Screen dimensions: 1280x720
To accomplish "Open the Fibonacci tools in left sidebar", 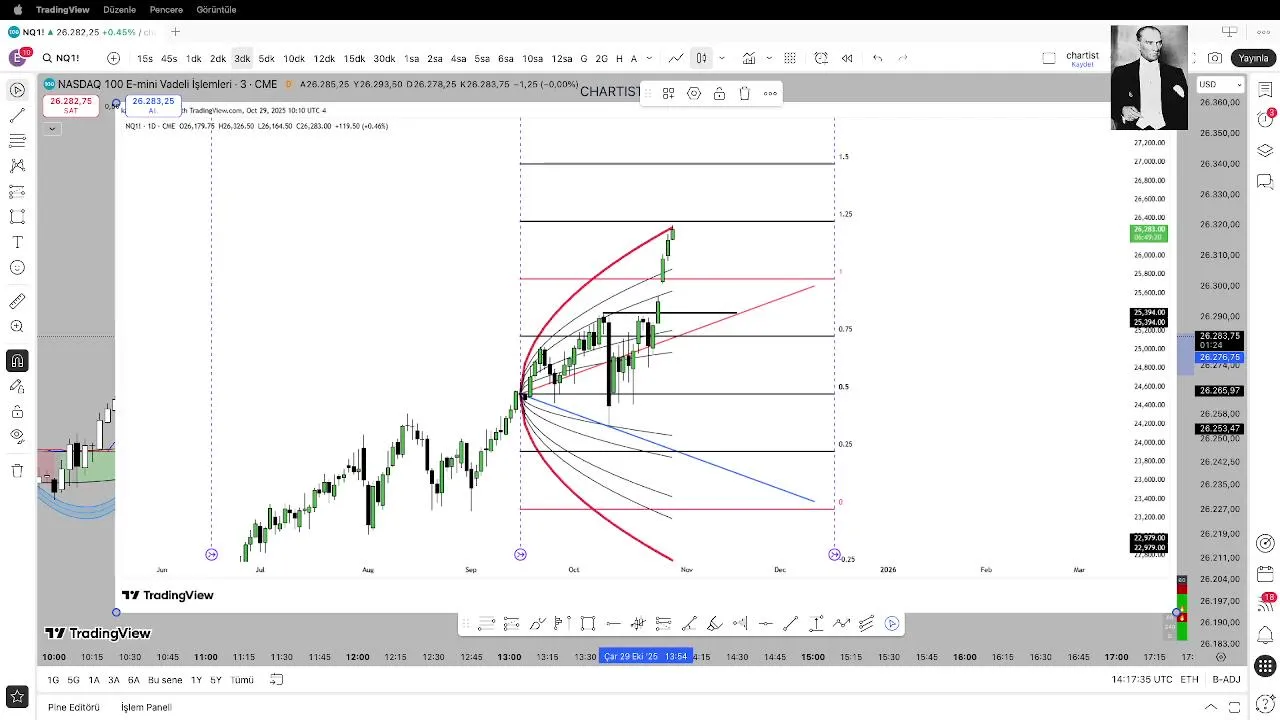I will point(17,141).
